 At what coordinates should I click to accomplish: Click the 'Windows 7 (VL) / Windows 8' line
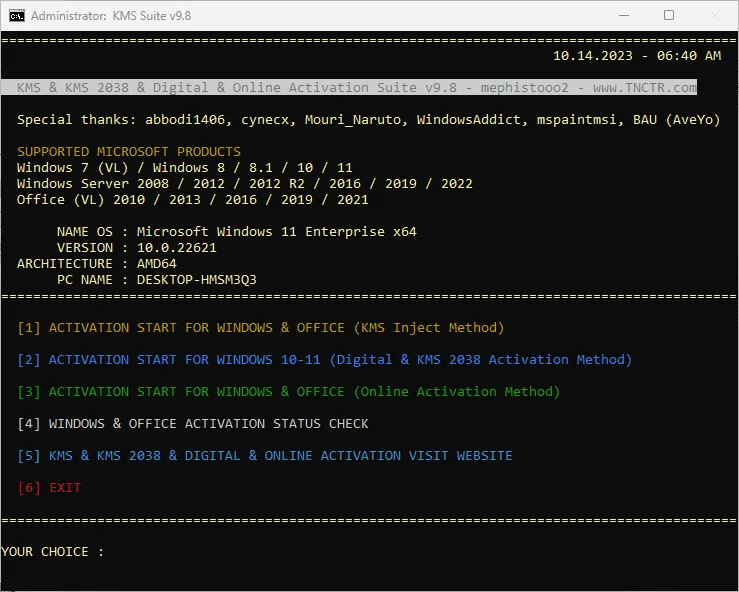click(x=184, y=168)
